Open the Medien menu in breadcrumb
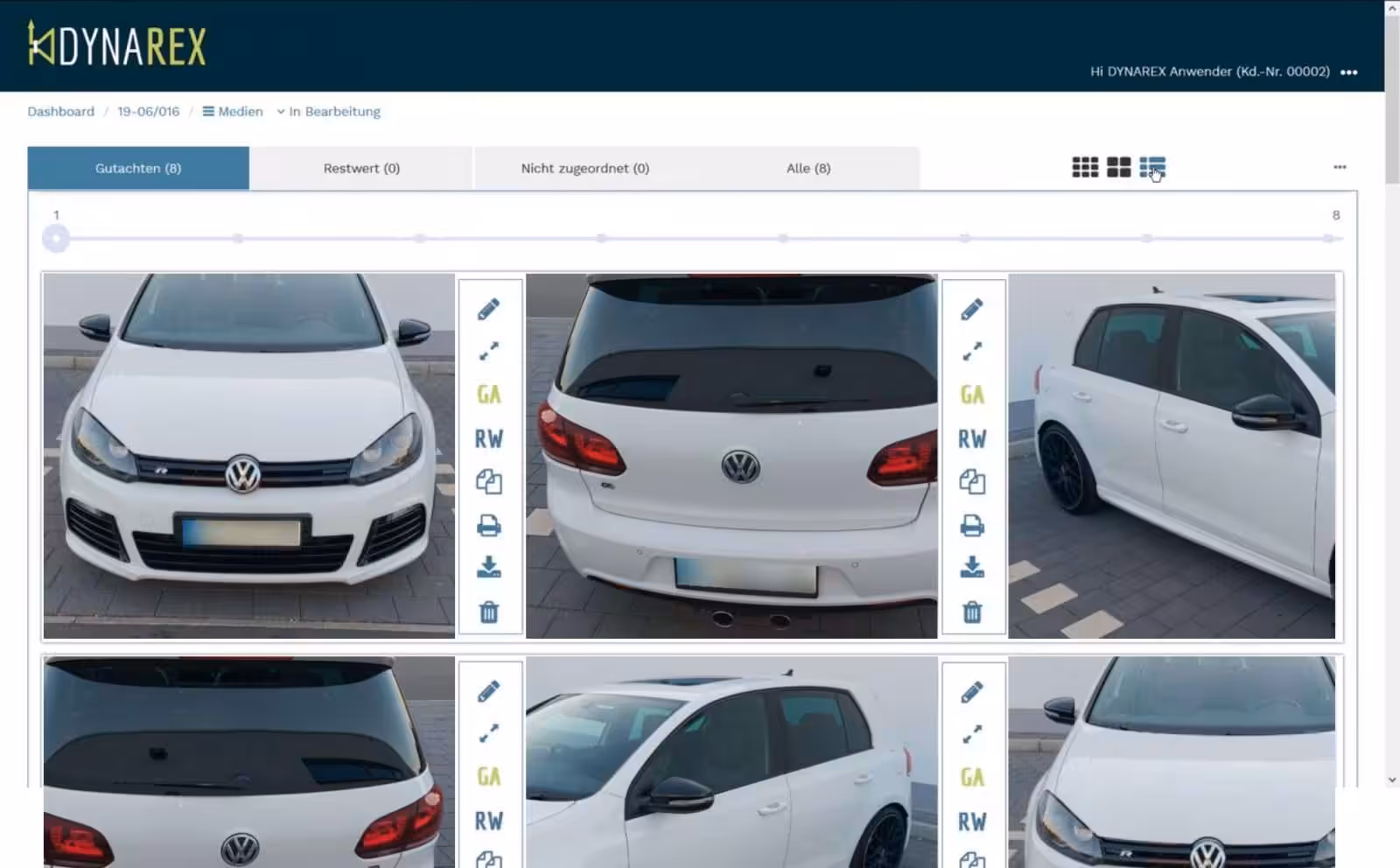 point(233,111)
